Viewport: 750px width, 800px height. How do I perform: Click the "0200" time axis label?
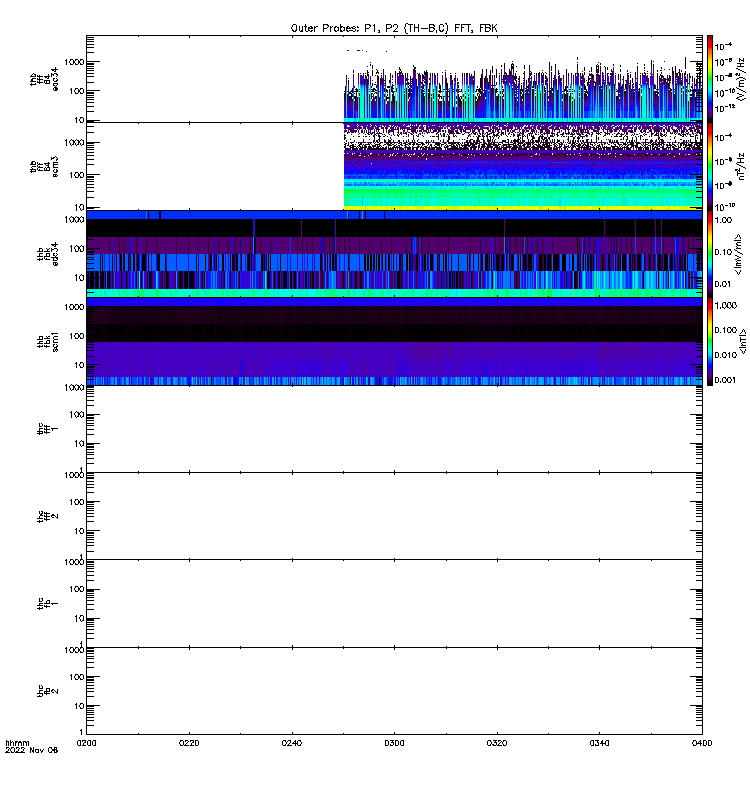87,743
